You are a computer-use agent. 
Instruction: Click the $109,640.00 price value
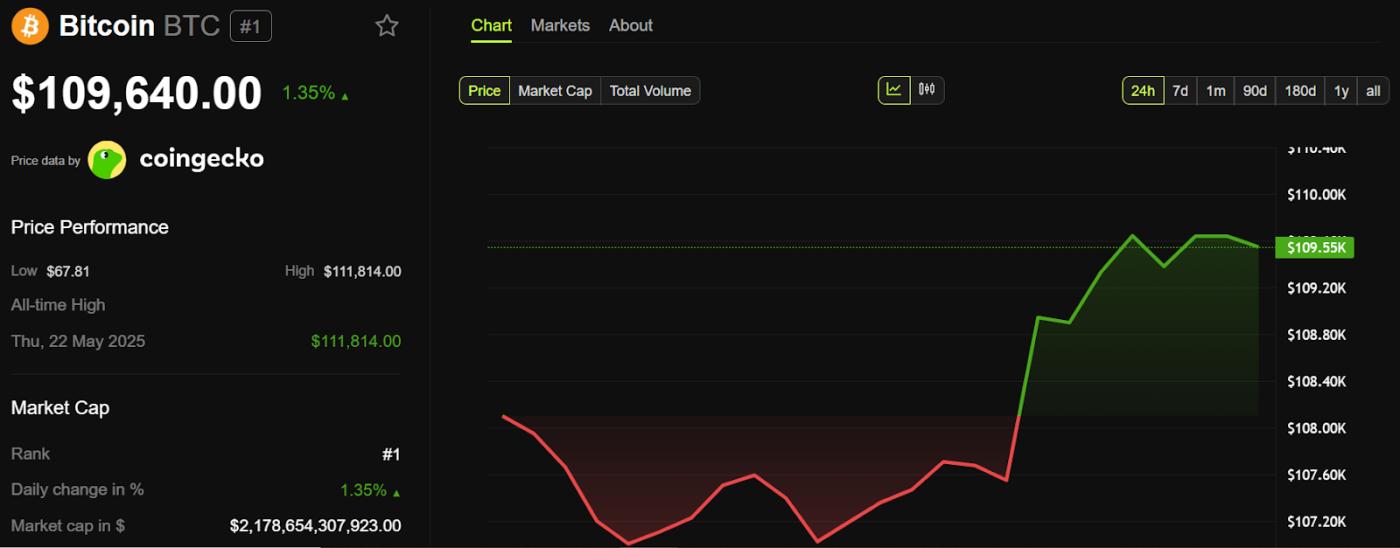(136, 93)
